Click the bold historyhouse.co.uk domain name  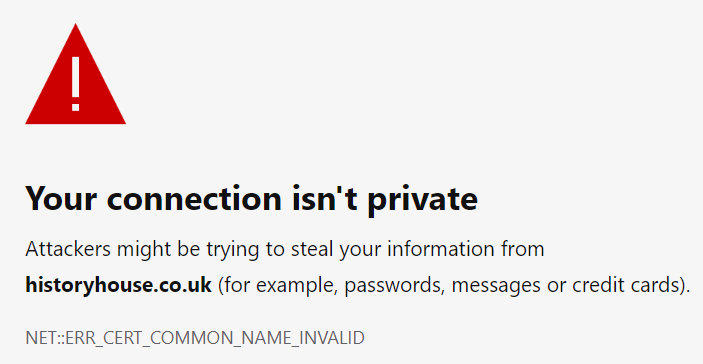point(118,285)
